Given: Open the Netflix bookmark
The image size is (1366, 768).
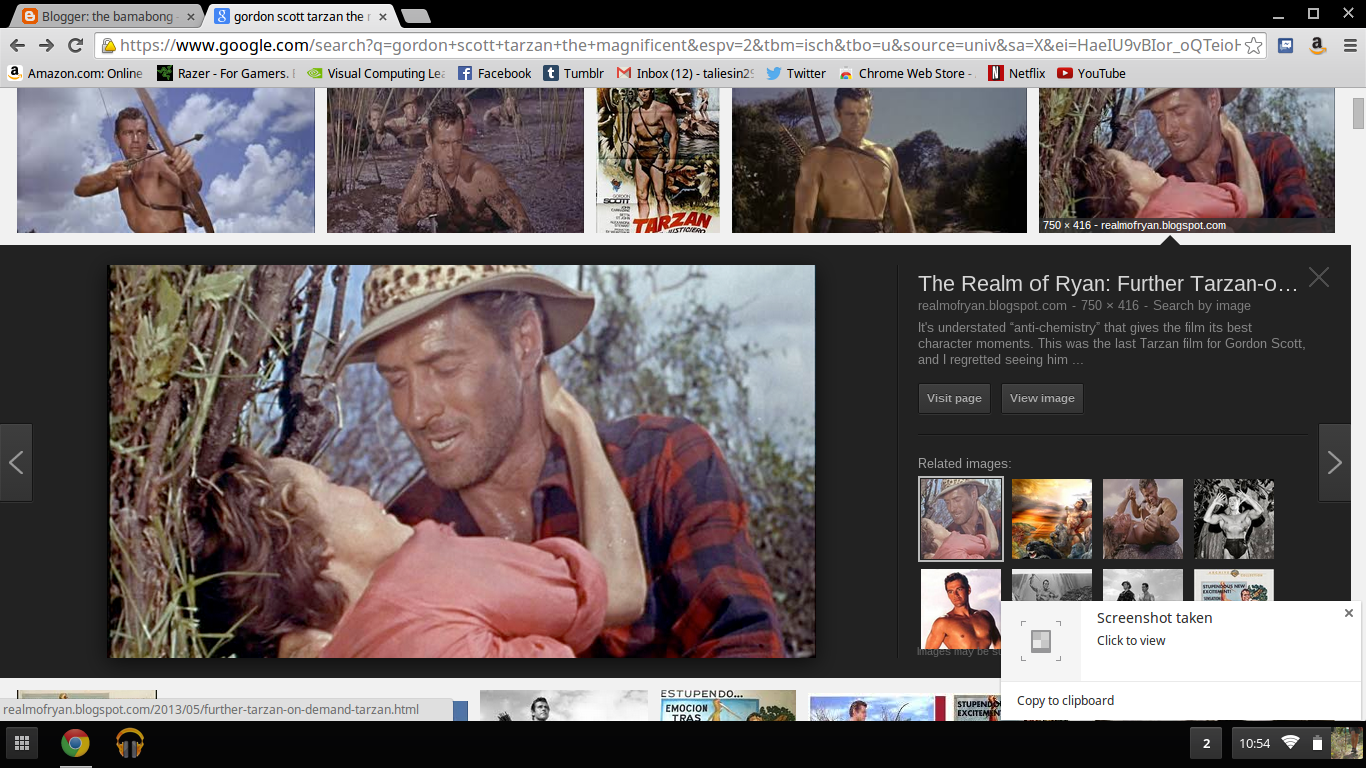Looking at the screenshot, I should coord(1016,73).
